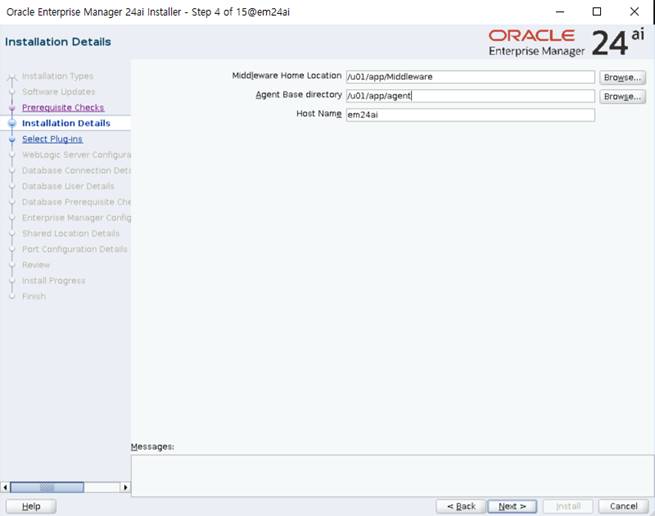The image size is (655, 516).
Task: Focus the Host Name field
Action: click(x=470, y=115)
